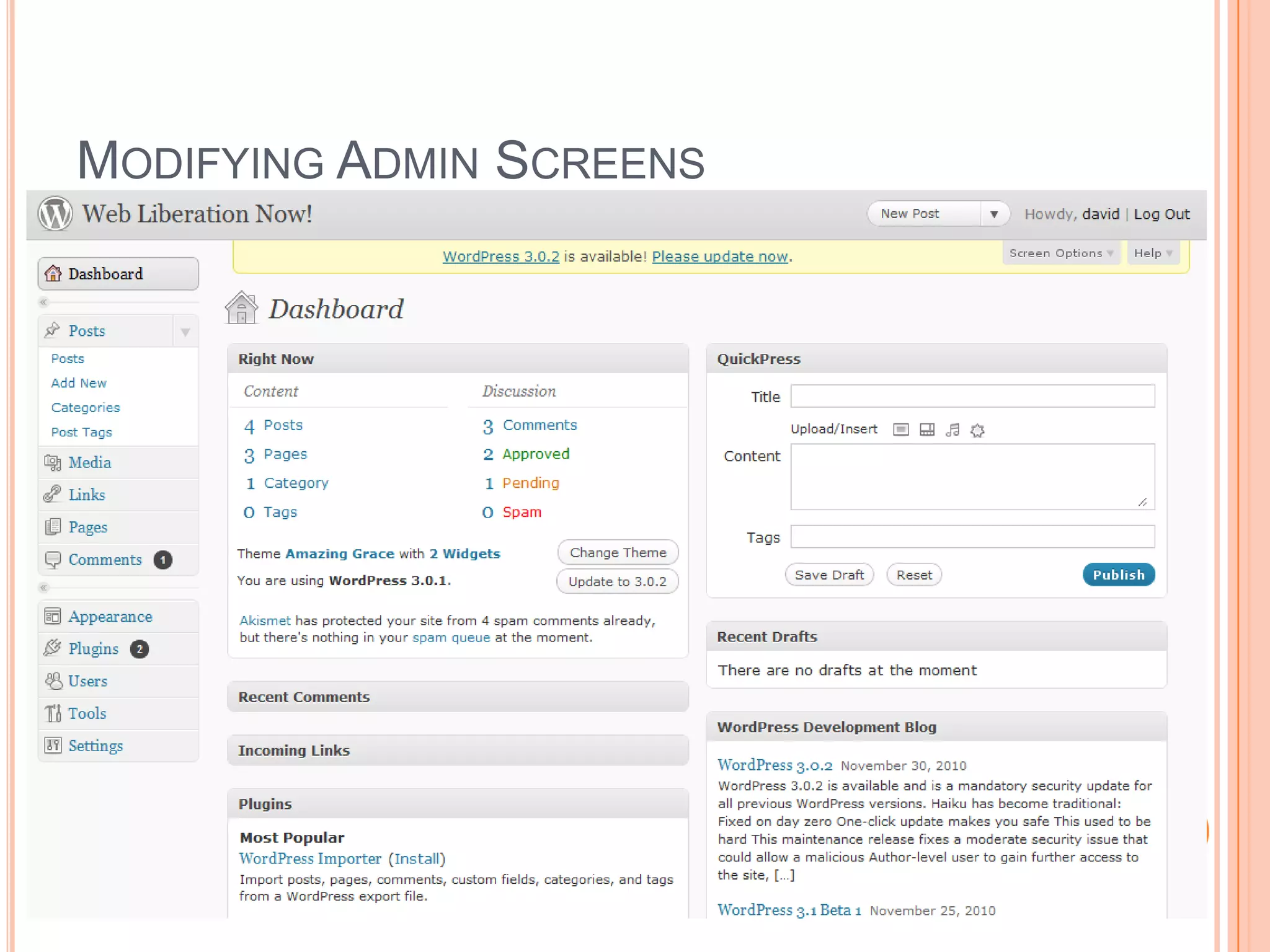
Task: Click the Appearance icon in sidebar
Action: click(53, 616)
